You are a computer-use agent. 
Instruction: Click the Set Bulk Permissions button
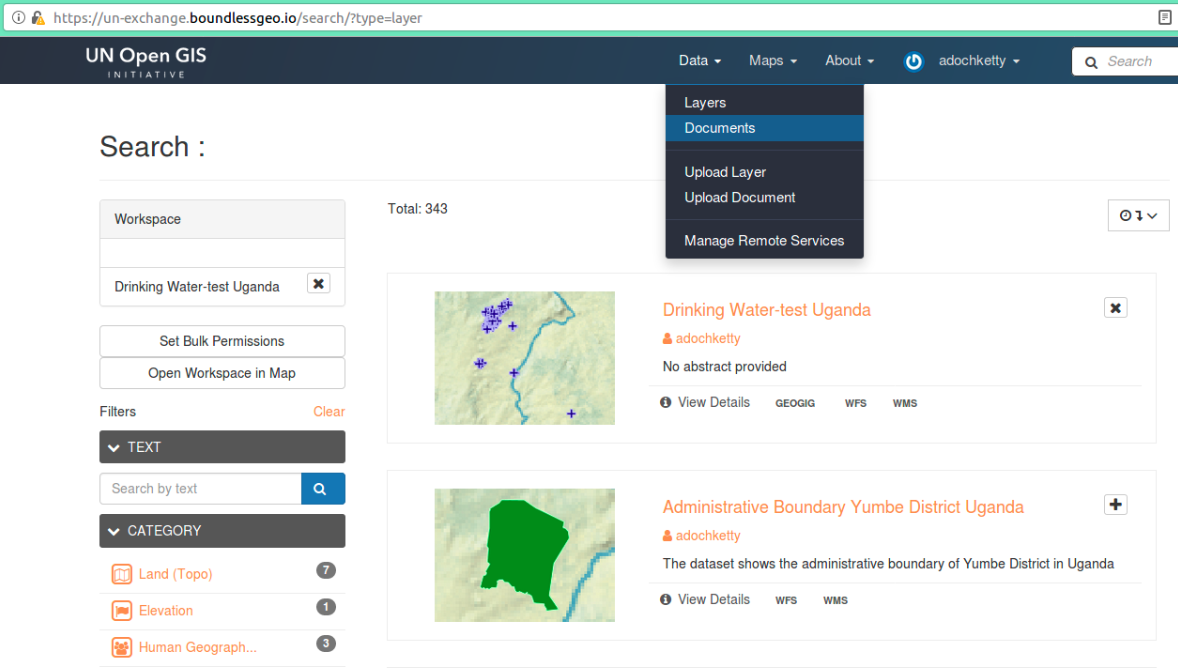pos(222,341)
